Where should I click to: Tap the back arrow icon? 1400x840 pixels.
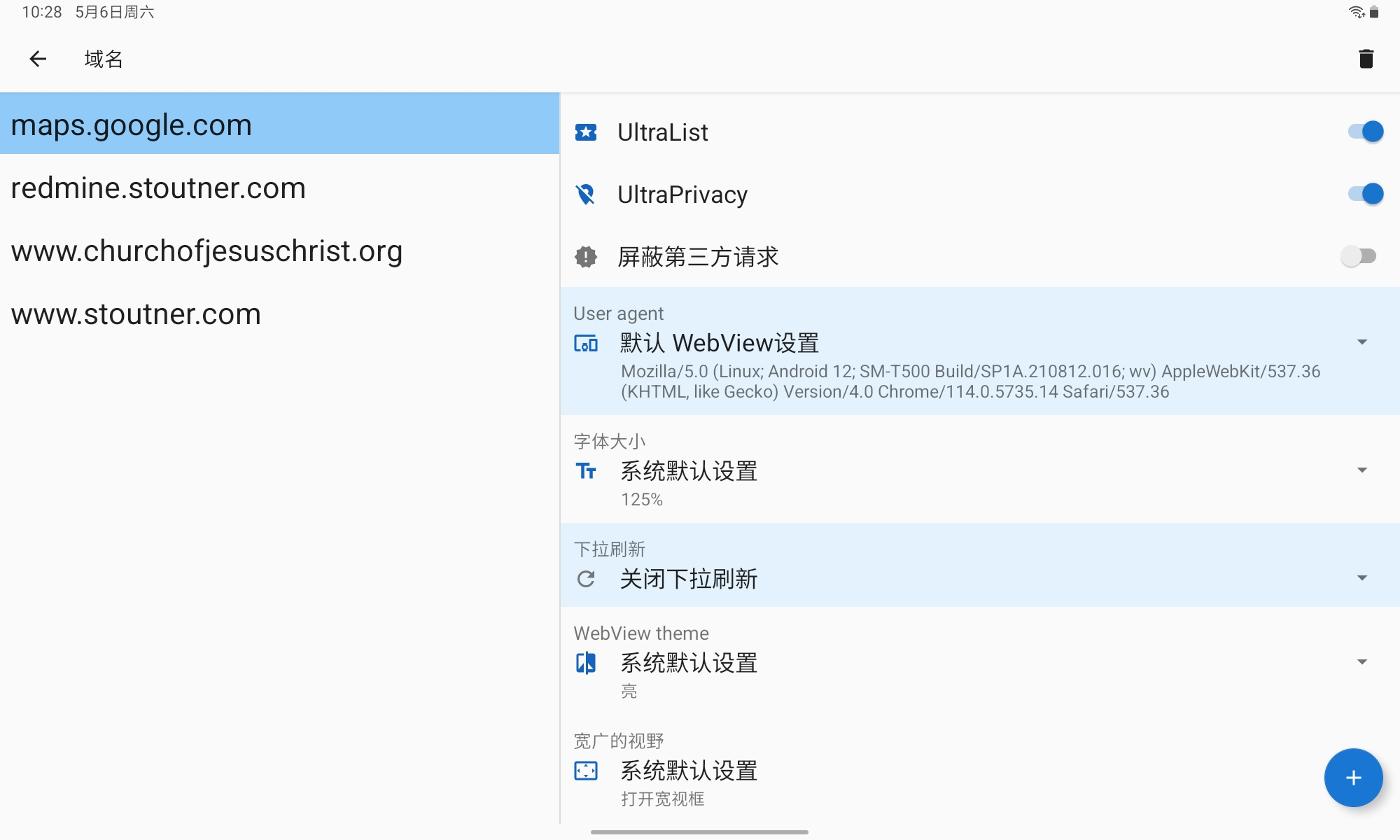tap(38, 59)
